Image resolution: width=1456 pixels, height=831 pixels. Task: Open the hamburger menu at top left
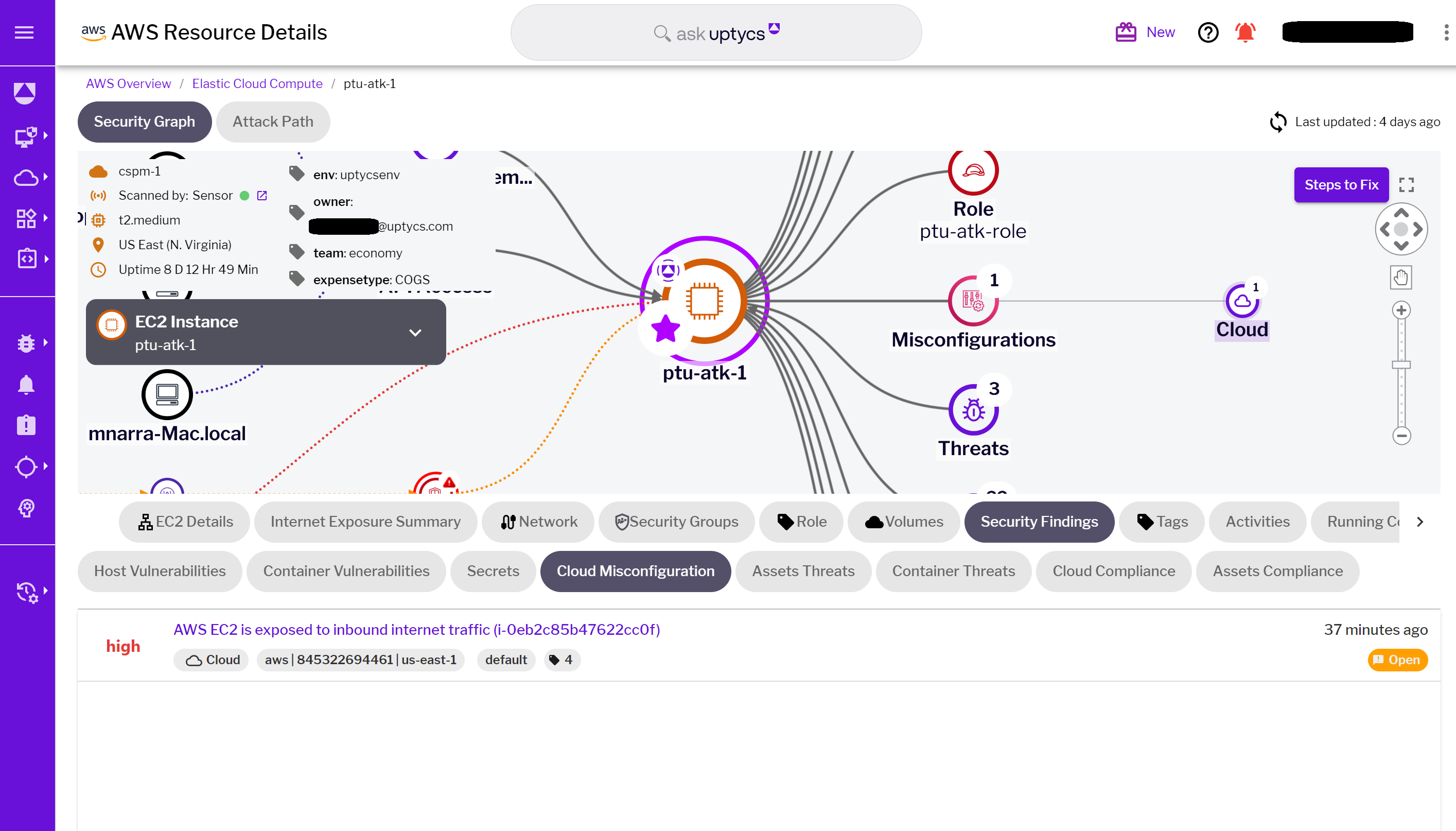point(24,32)
